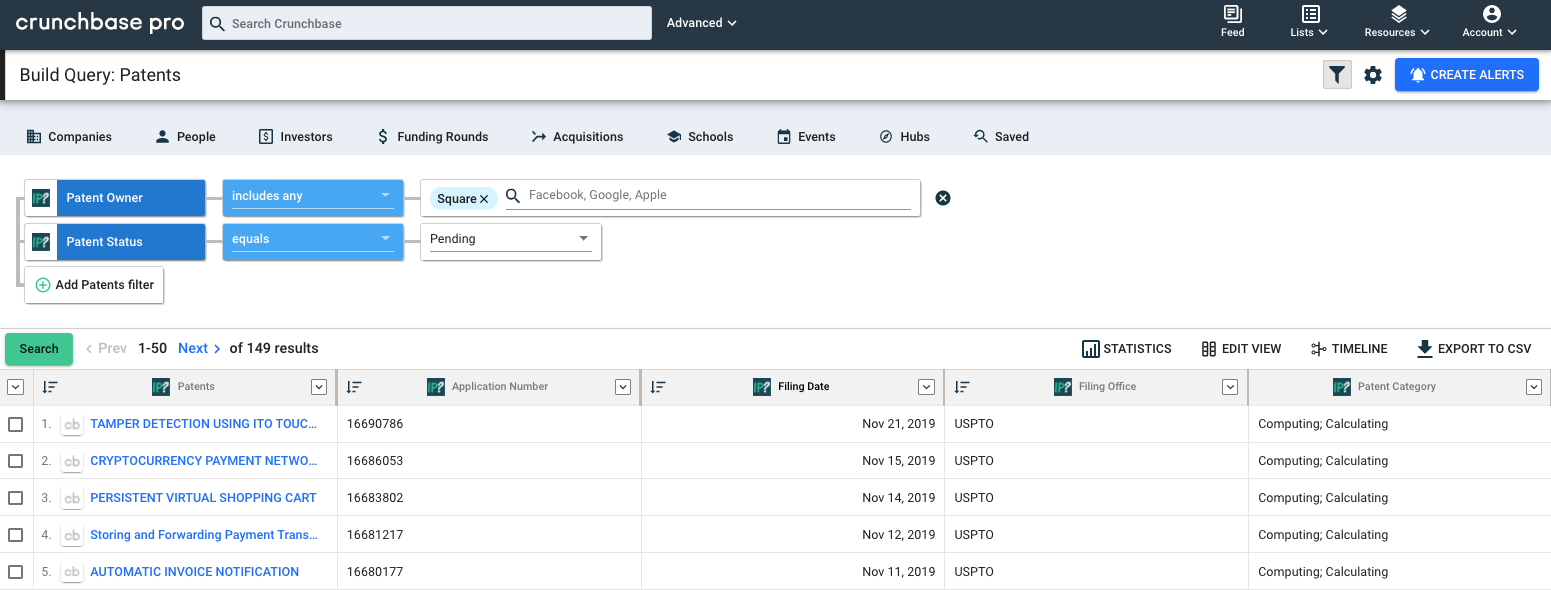Check the row 1 TAMPER DETECTION checkbox
Viewport: 1551px width, 590px height.
15,424
